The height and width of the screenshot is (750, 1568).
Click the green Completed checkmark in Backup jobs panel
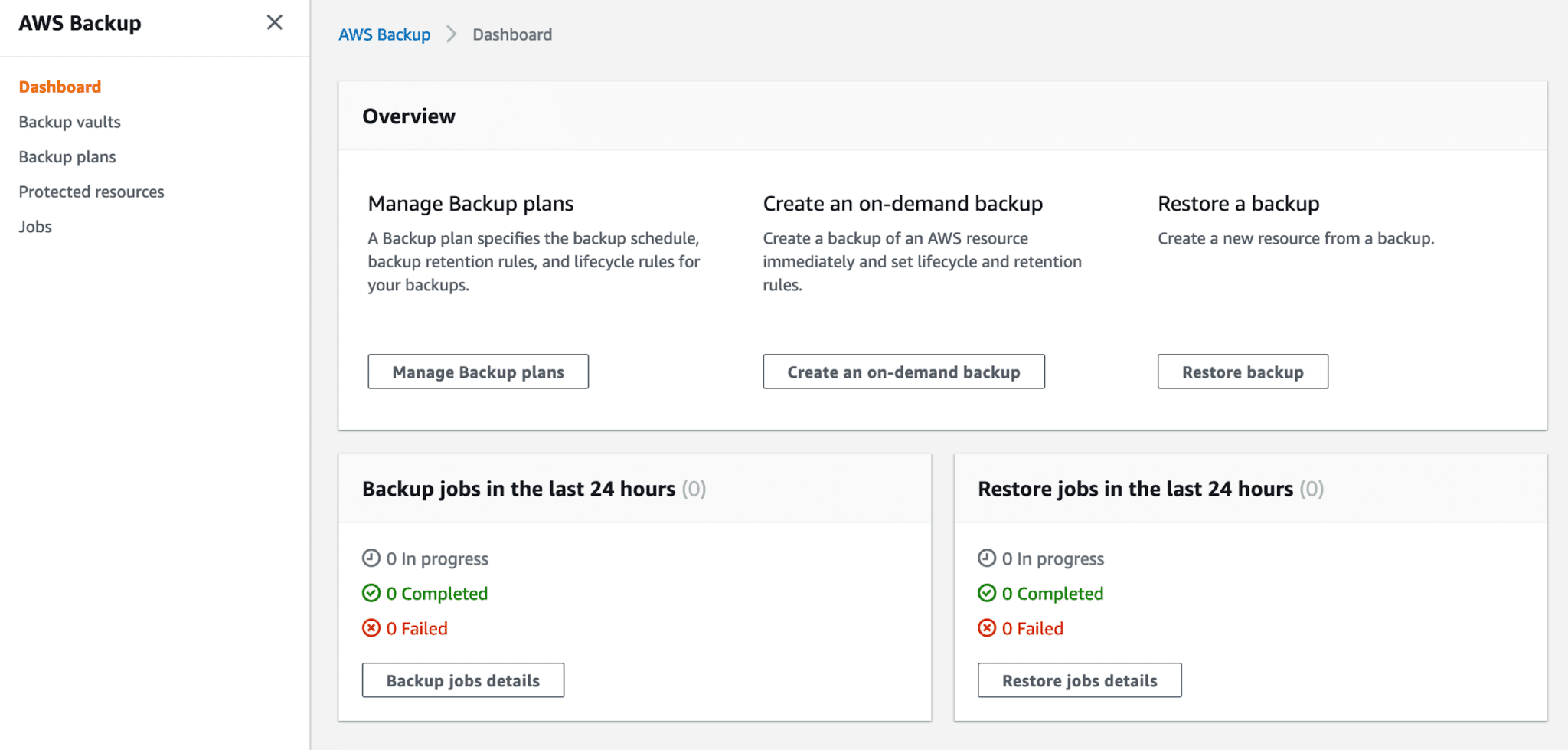(x=372, y=593)
